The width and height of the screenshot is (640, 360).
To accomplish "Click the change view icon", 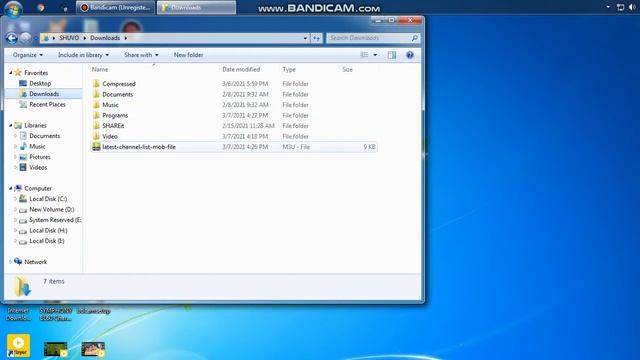I will (364, 55).
